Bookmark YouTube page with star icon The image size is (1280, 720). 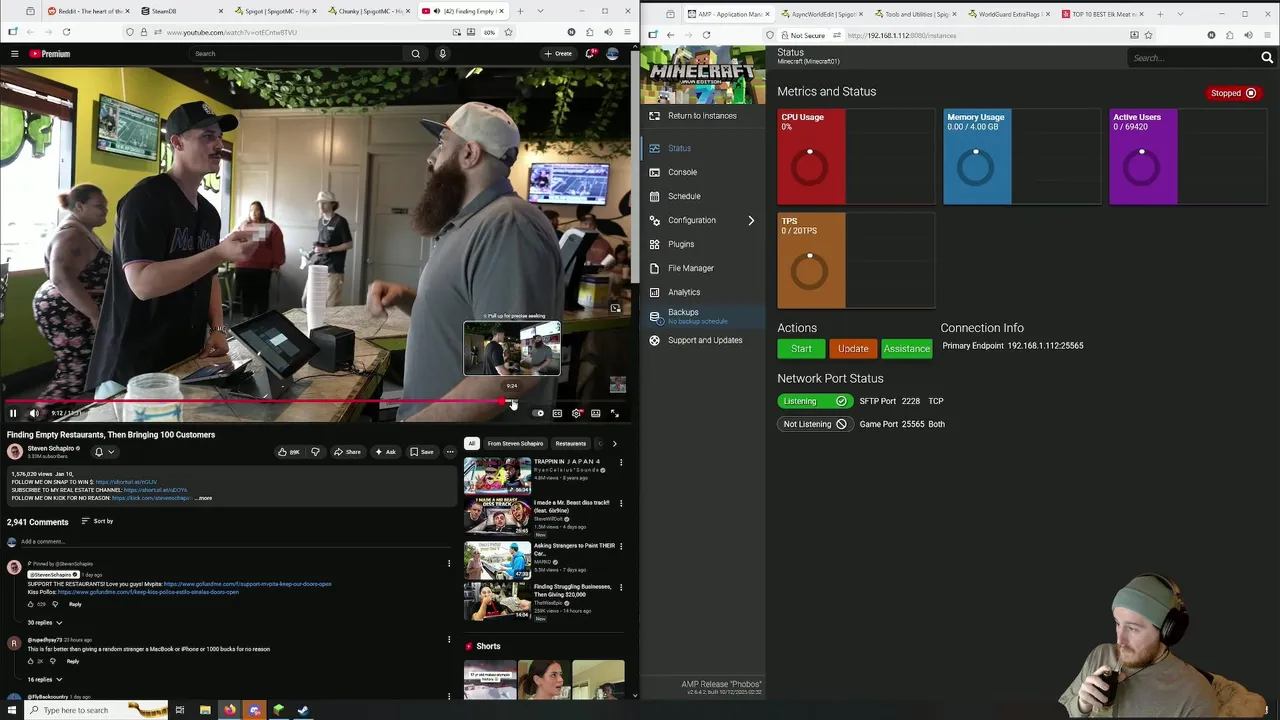(x=508, y=32)
